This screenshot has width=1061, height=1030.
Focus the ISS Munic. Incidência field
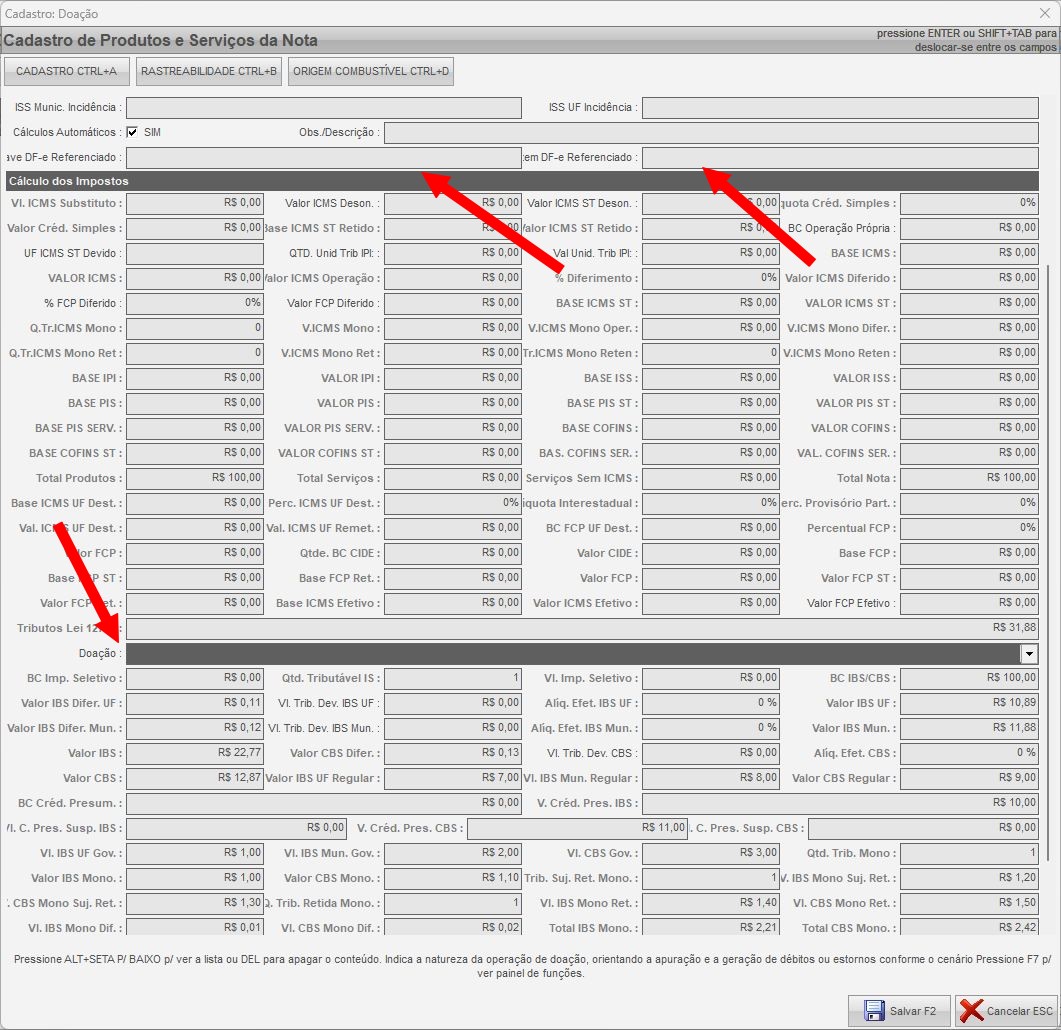coord(323,107)
